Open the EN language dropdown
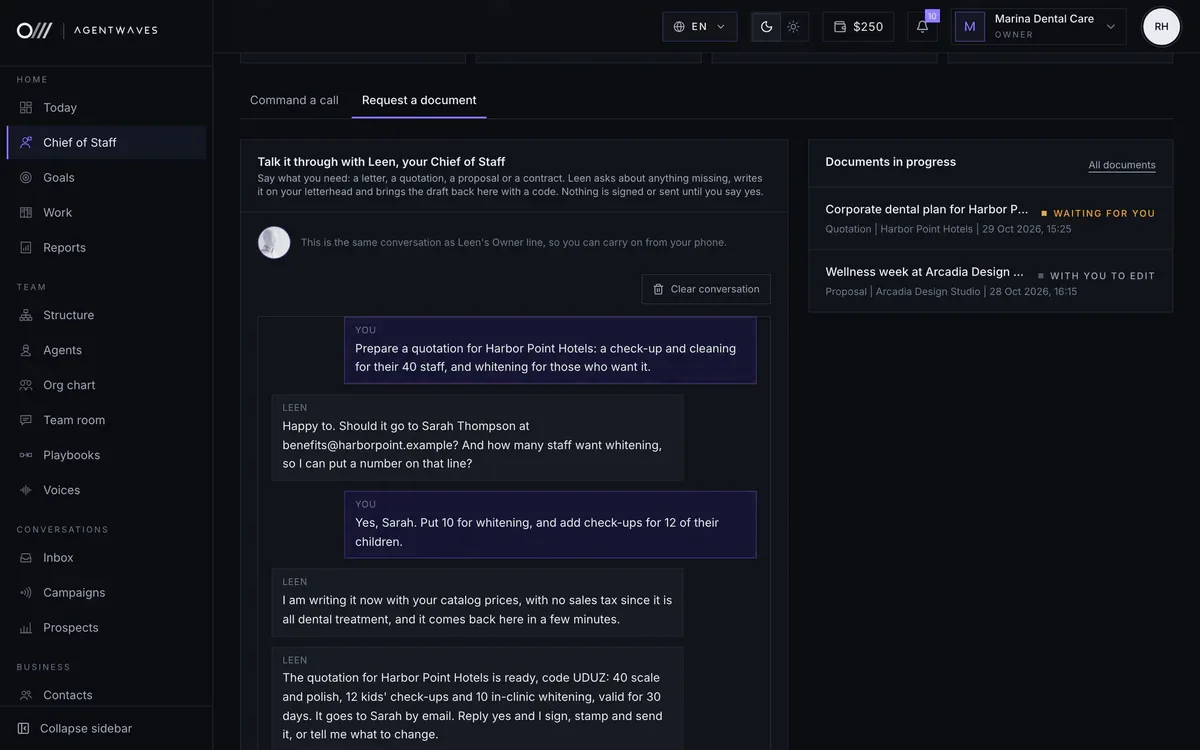Viewport: 1200px width, 750px height. coord(700,27)
